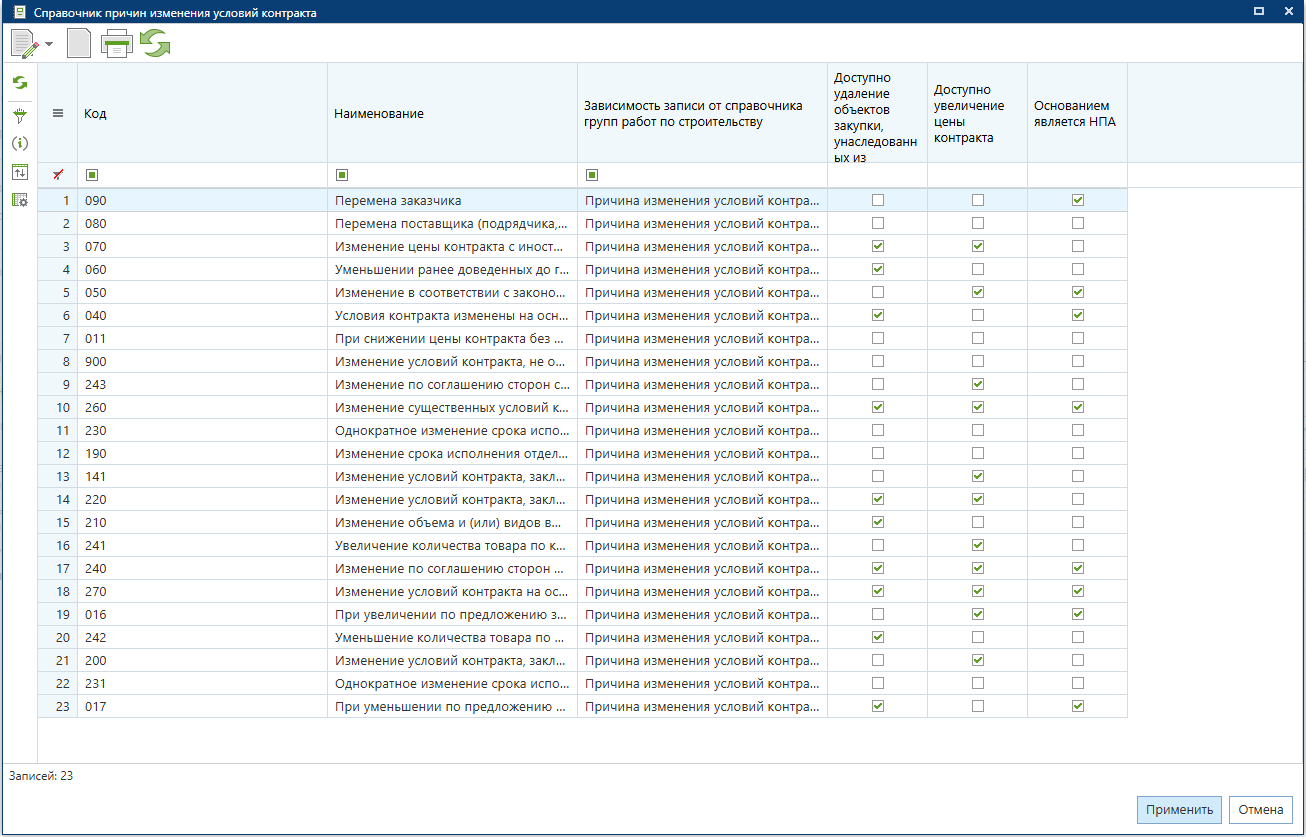This screenshot has height=837, width=1306.
Task: Toggle НПА checkbox for row 260
Action: (1078, 407)
